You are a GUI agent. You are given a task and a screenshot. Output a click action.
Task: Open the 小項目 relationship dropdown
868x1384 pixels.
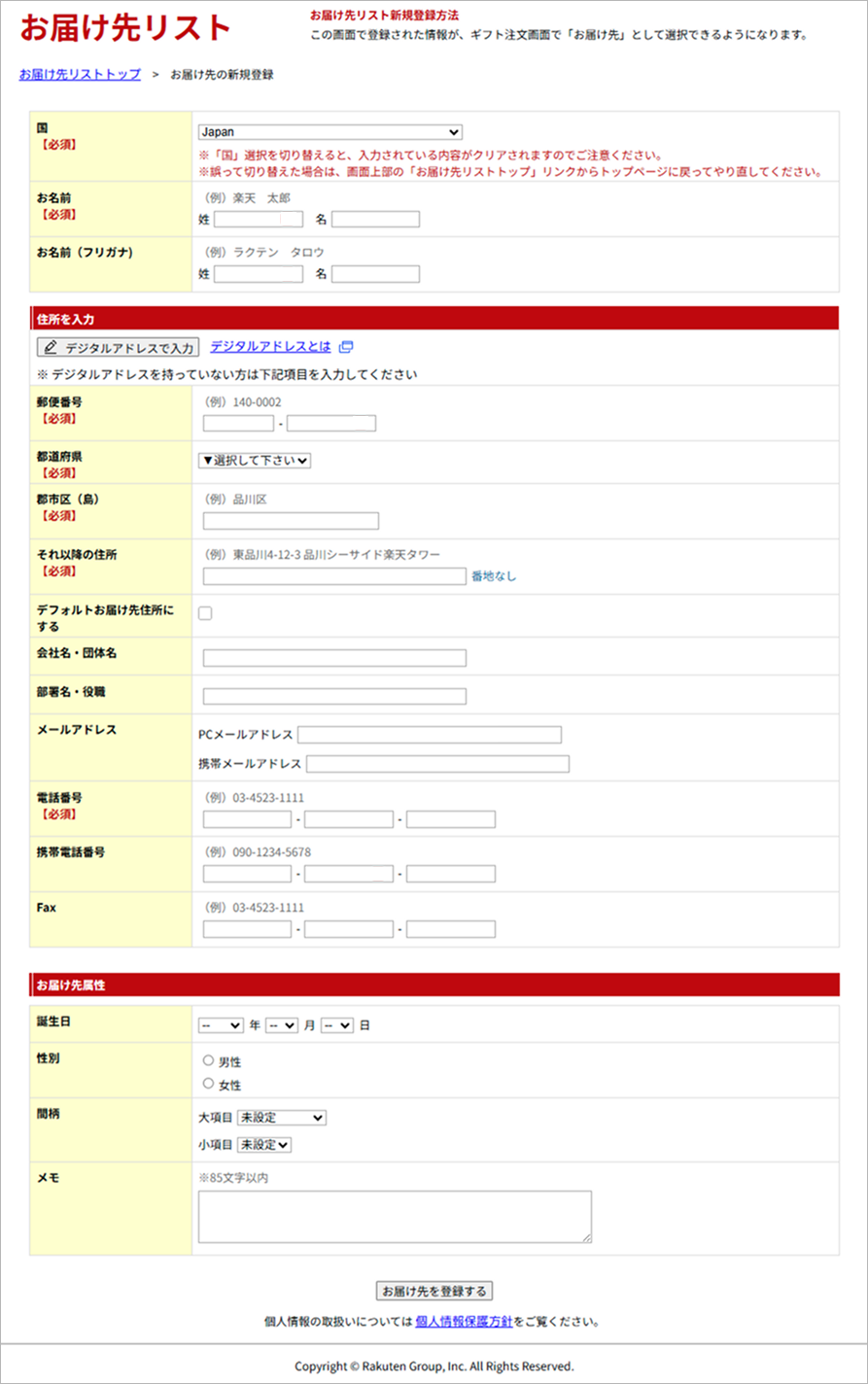(x=263, y=1144)
